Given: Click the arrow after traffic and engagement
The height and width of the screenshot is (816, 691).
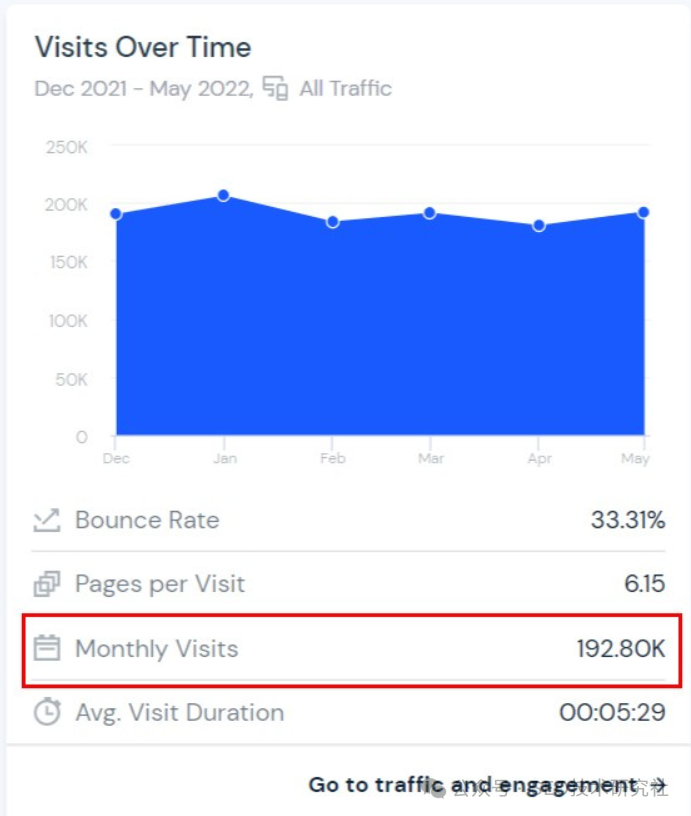Looking at the screenshot, I should (x=658, y=785).
